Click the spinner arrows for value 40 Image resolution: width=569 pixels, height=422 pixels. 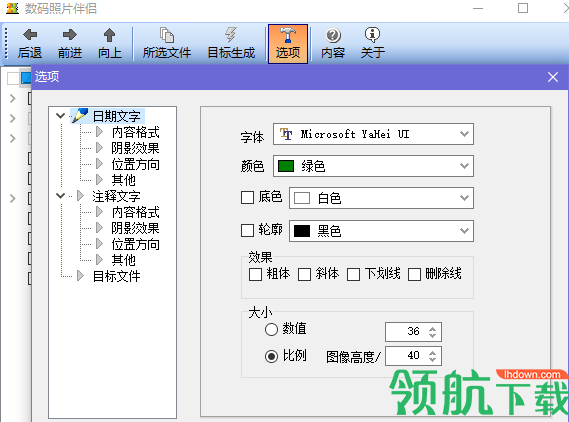(432, 356)
